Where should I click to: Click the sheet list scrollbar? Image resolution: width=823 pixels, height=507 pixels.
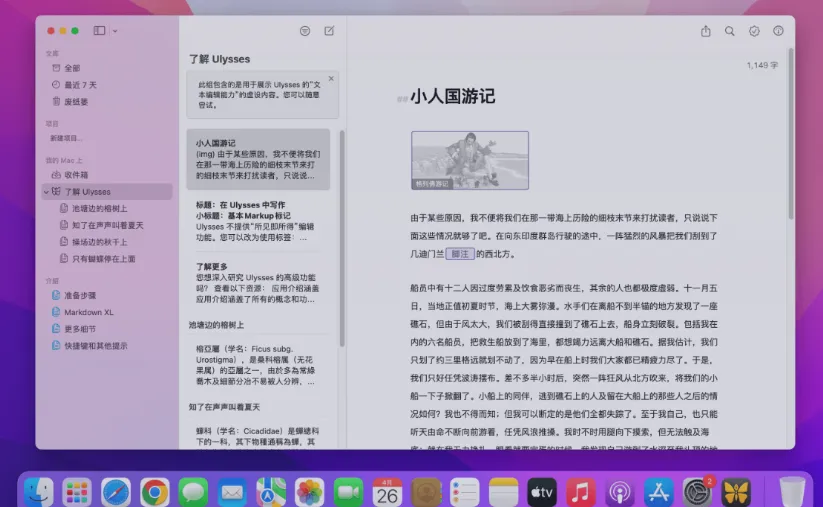click(x=342, y=239)
